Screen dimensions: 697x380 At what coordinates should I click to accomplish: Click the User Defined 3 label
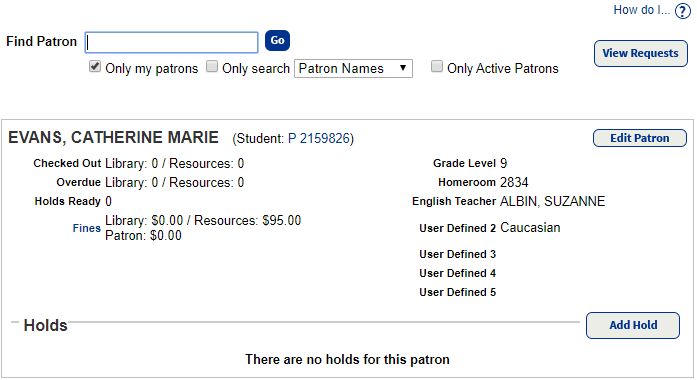tap(457, 254)
